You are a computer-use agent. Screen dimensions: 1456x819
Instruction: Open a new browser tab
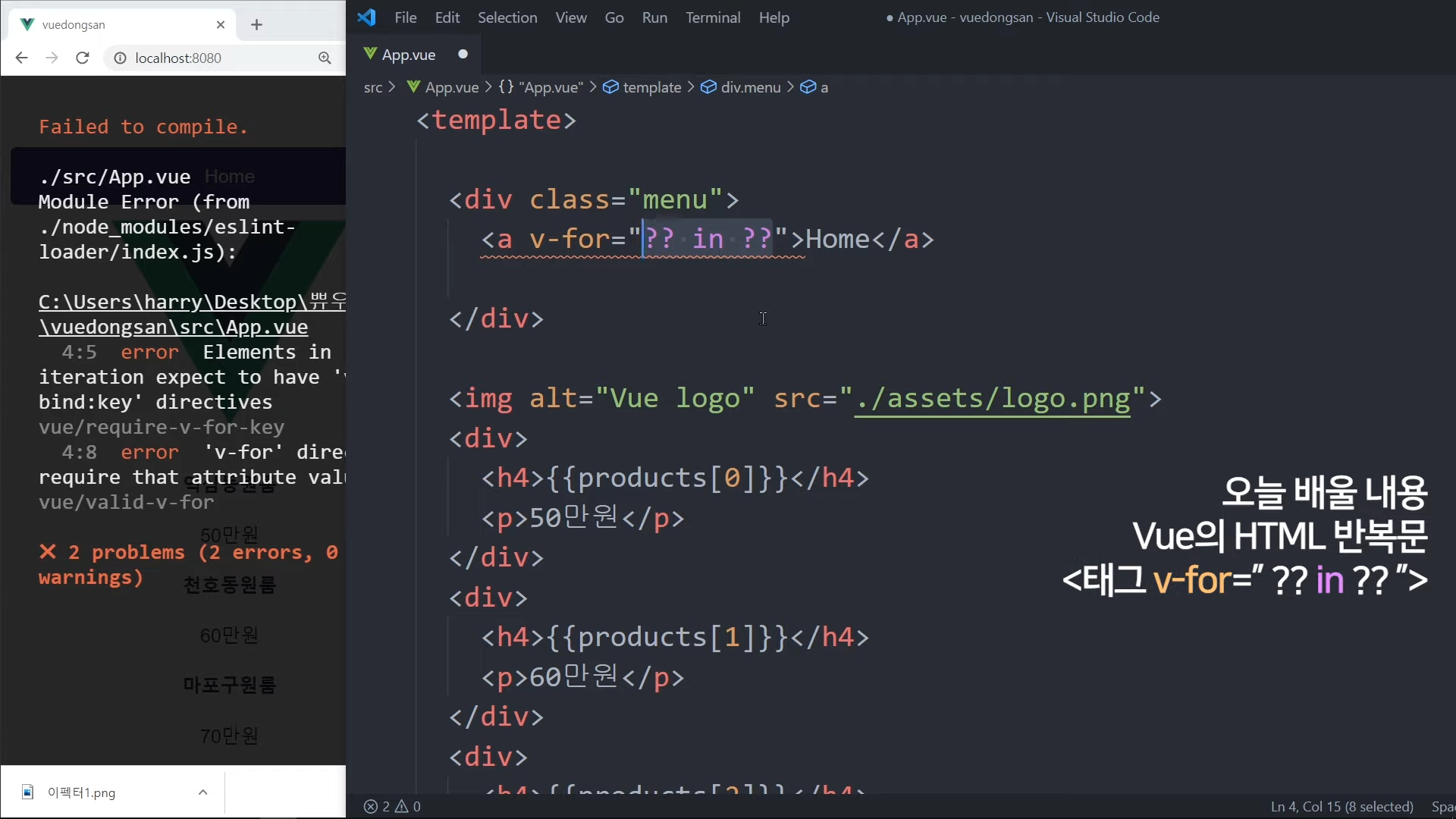pos(256,25)
